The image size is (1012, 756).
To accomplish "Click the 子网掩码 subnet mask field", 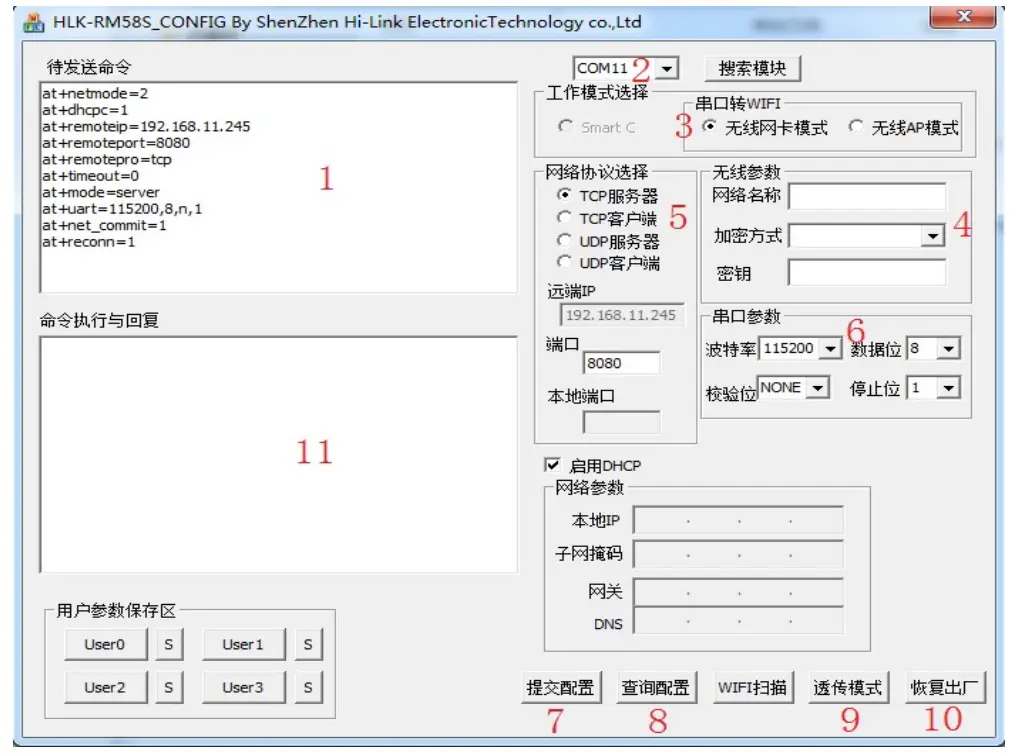I will (x=738, y=555).
